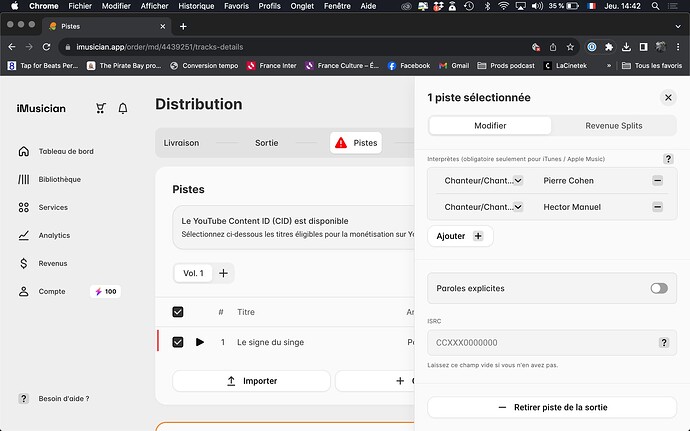This screenshot has height=431, width=690.
Task: Share this page icon in address bar
Action: pos(553,47)
